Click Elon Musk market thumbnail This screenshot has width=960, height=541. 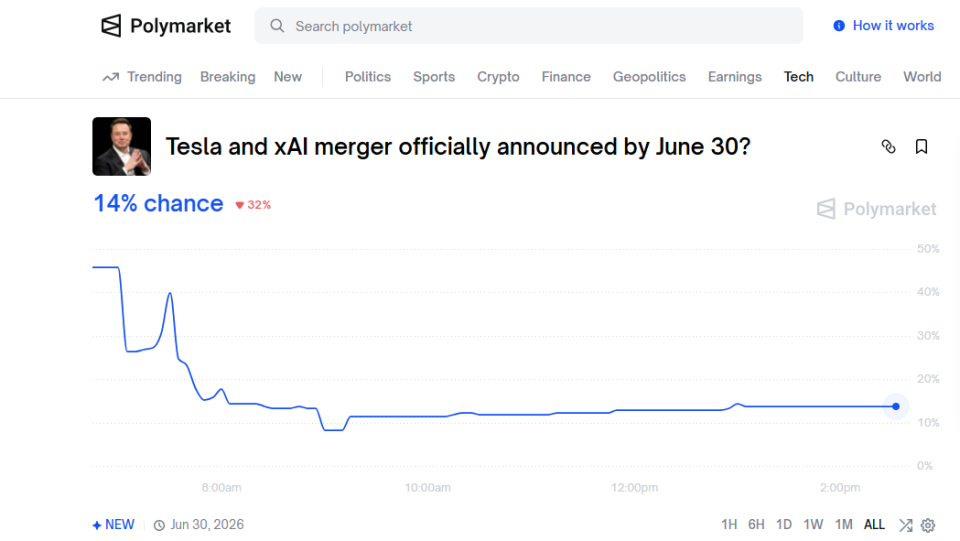[122, 147]
